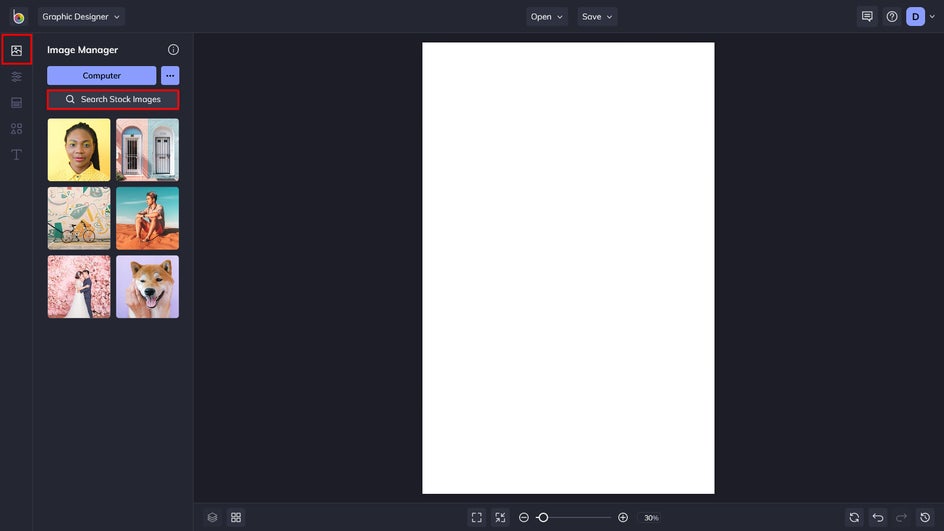The width and height of the screenshot is (944, 531).
Task: Click Search Stock Images button
Action: tap(113, 99)
